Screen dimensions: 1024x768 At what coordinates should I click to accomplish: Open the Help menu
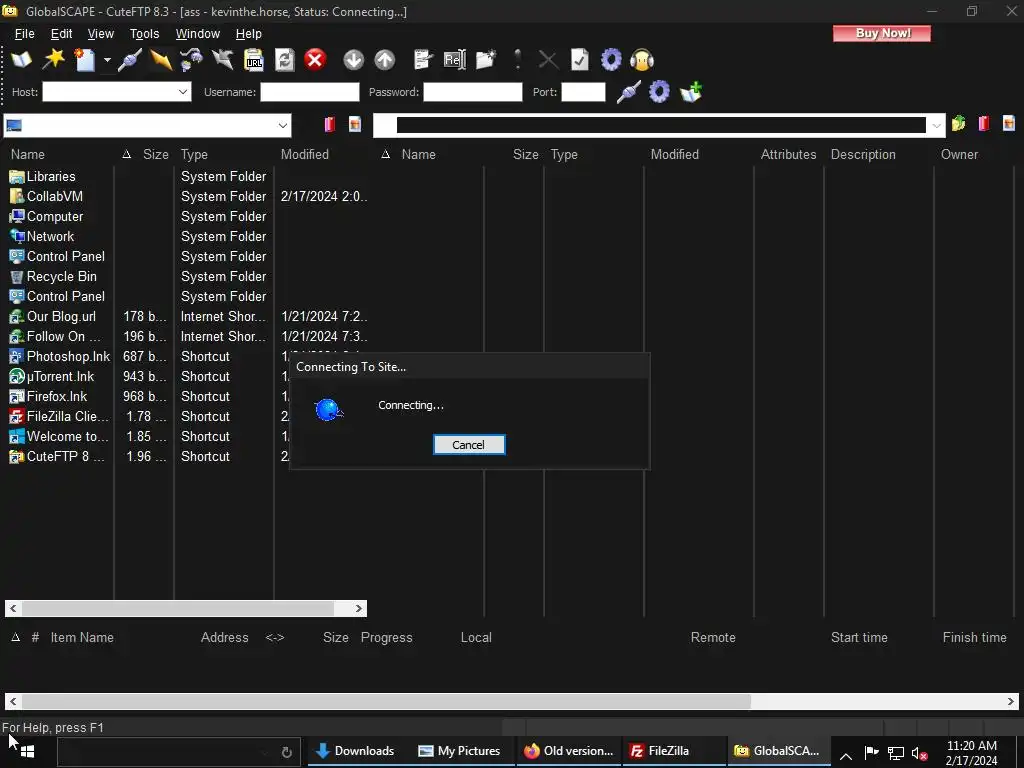point(248,34)
